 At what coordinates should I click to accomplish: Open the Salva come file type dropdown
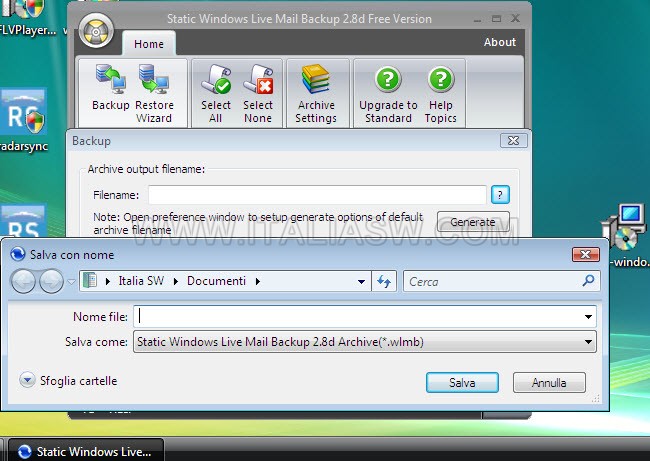(x=365, y=342)
